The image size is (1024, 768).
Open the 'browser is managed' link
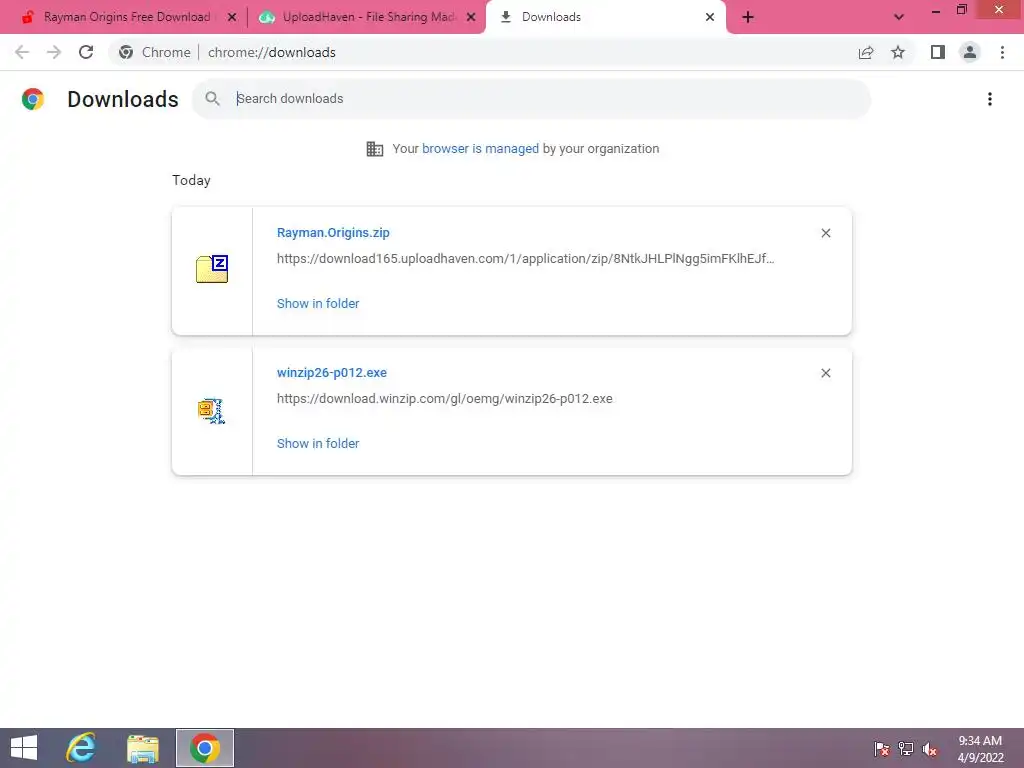(480, 148)
